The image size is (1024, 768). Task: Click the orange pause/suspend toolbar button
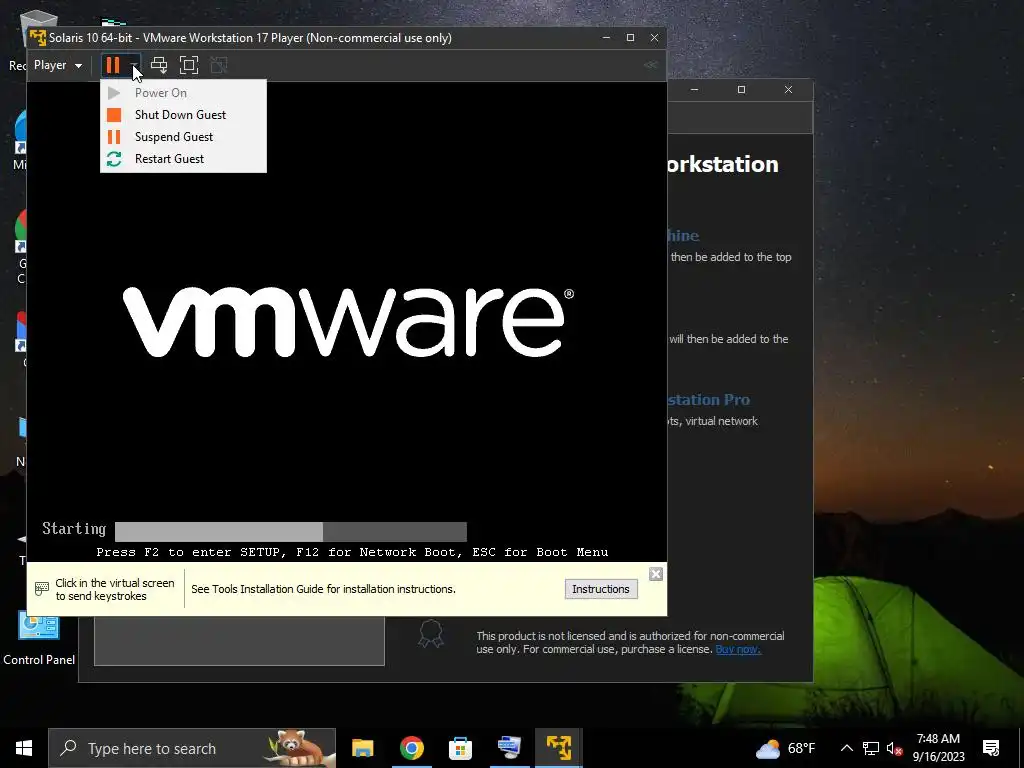(113, 65)
